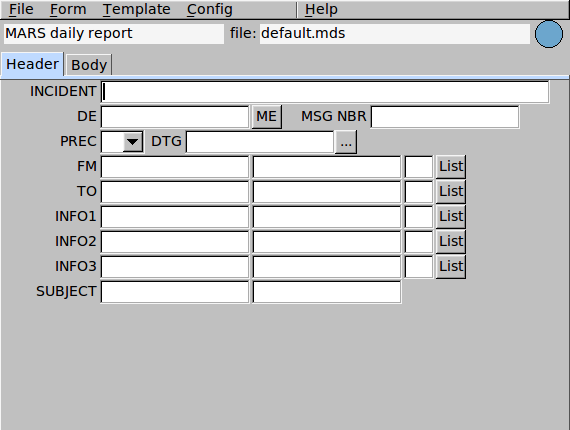
Task: Select the Header tab
Action: [x=32, y=64]
